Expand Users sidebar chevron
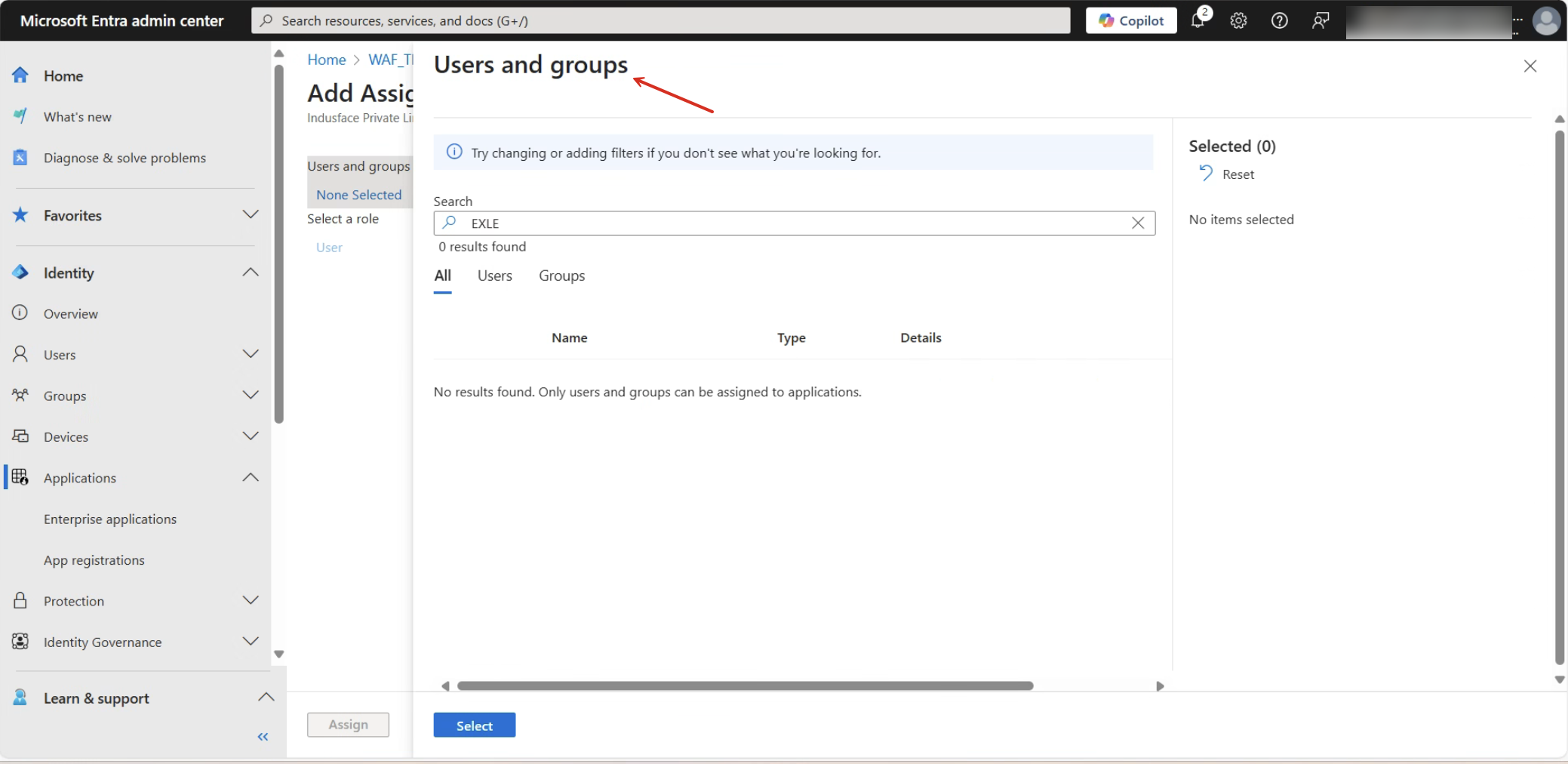The width and height of the screenshot is (1568, 764). click(251, 353)
